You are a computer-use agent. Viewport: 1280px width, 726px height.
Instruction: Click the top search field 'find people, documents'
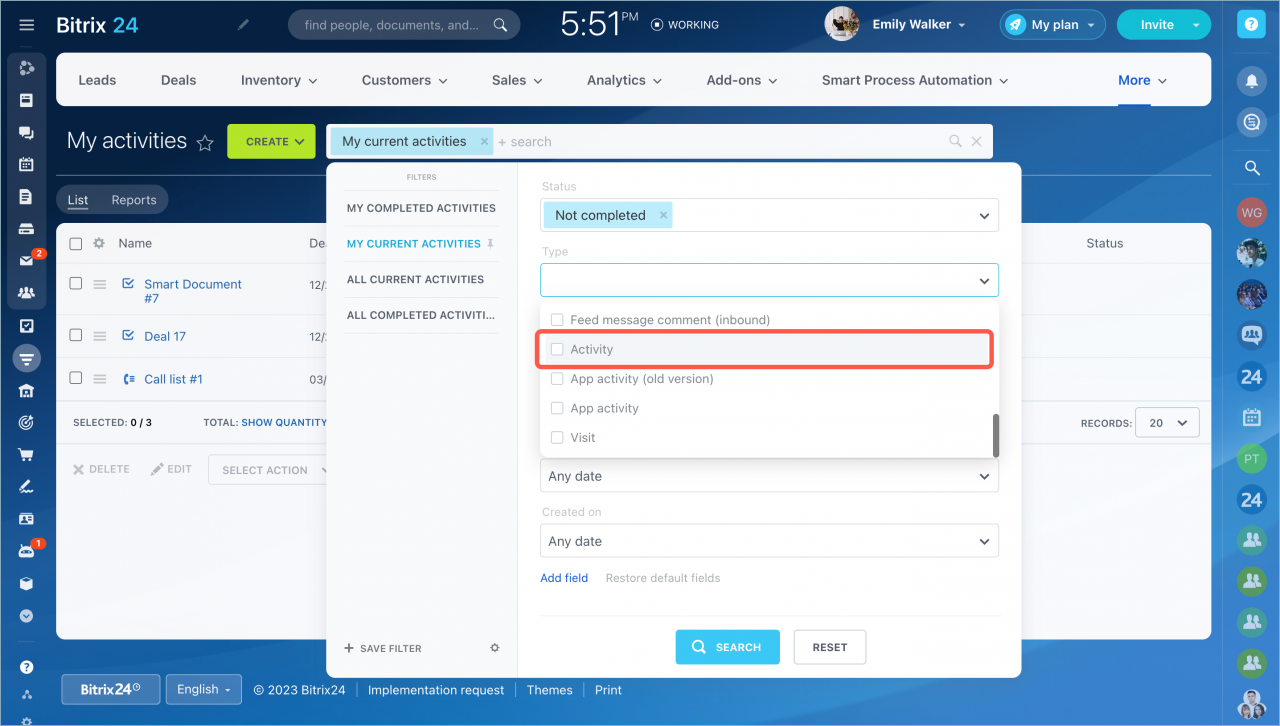point(404,25)
